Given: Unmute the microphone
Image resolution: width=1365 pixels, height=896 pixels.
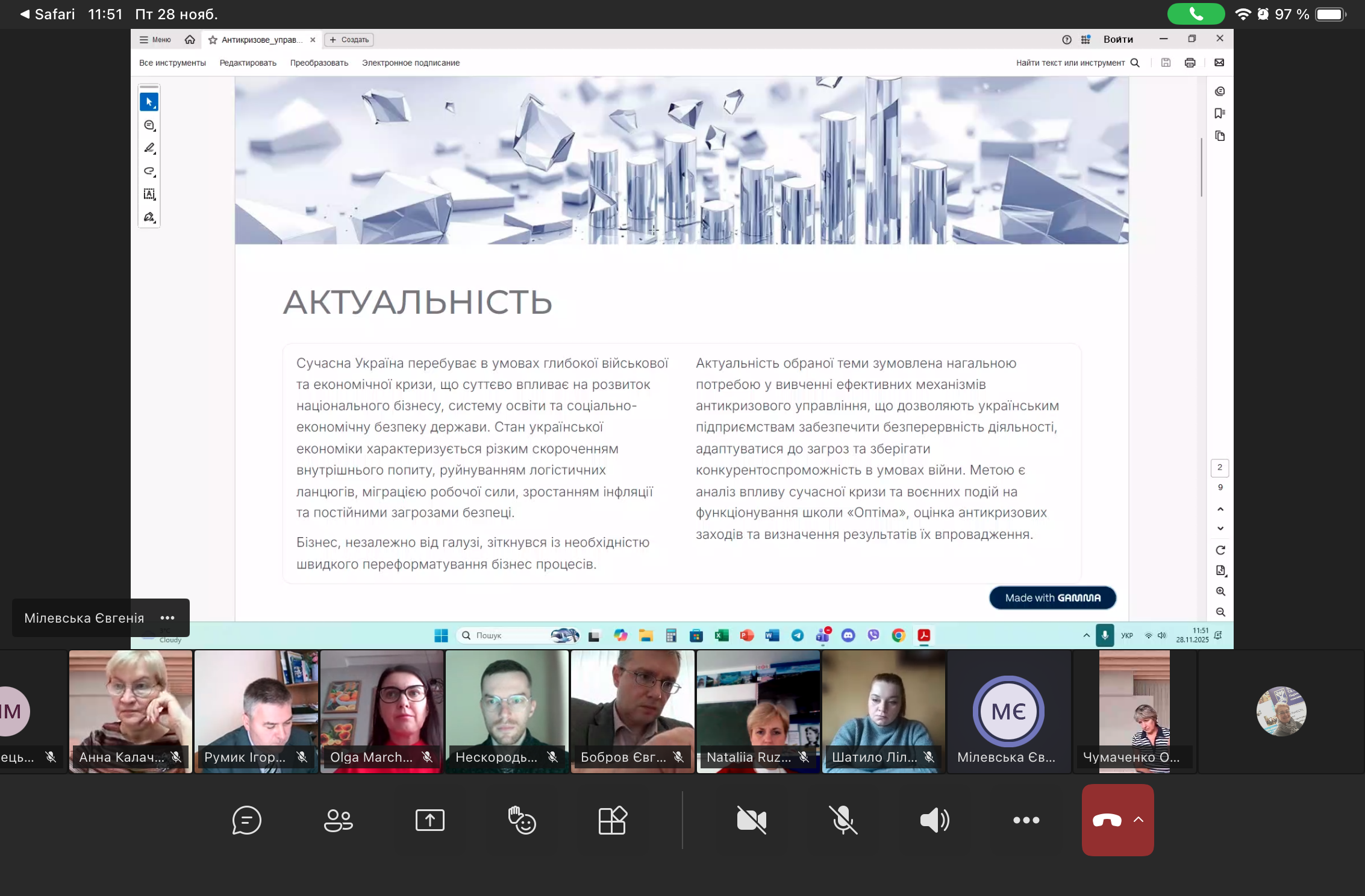Looking at the screenshot, I should tap(843, 820).
